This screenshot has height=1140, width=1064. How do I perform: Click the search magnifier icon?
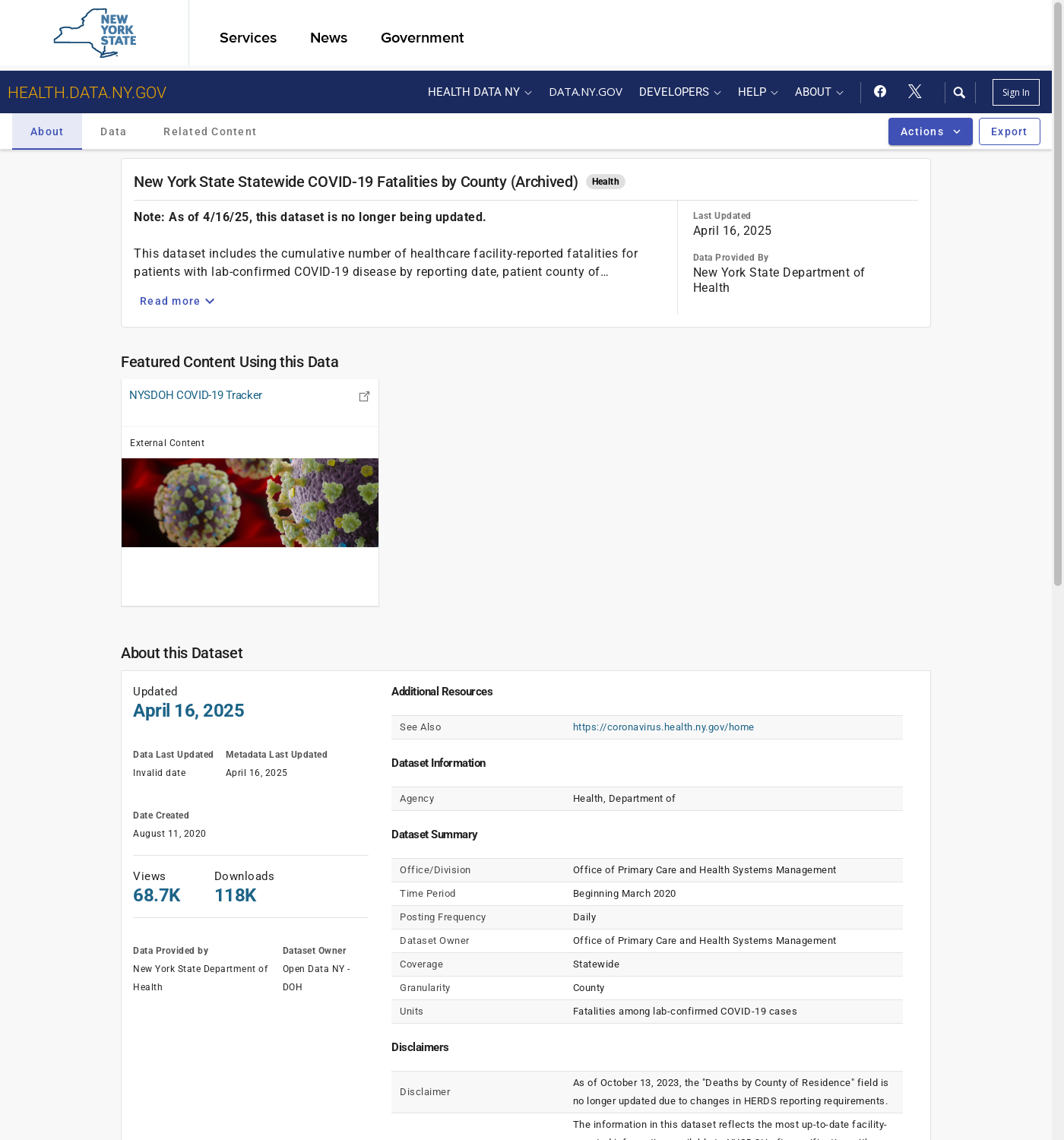(x=959, y=93)
